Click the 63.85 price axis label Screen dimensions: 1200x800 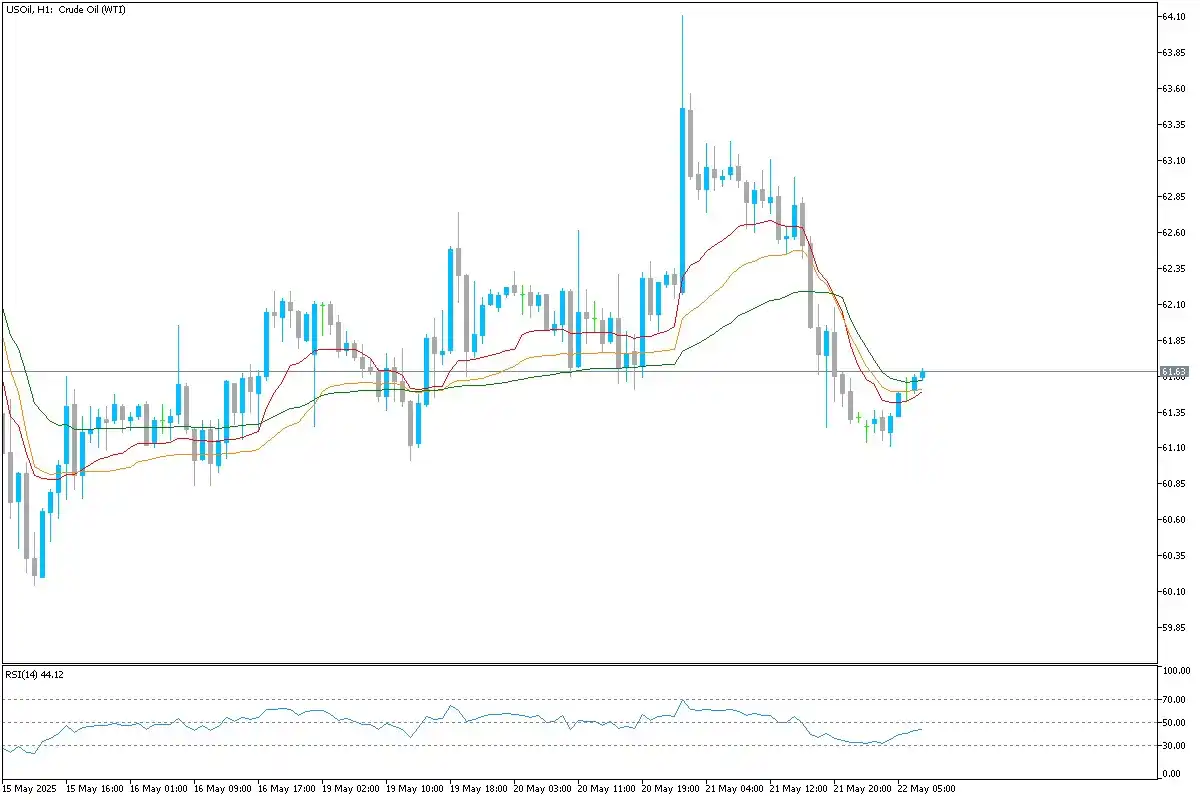tap(1173, 53)
